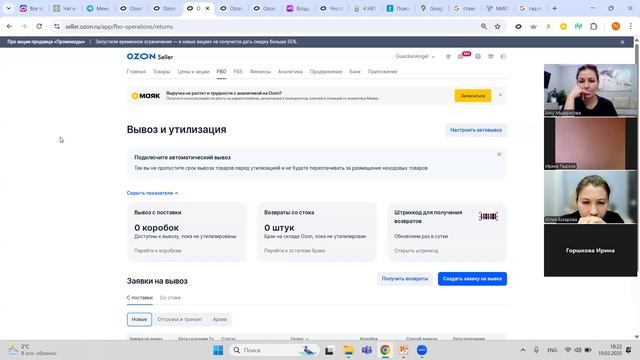
Task: Reload the page with the refresh icon
Action: [39, 27]
